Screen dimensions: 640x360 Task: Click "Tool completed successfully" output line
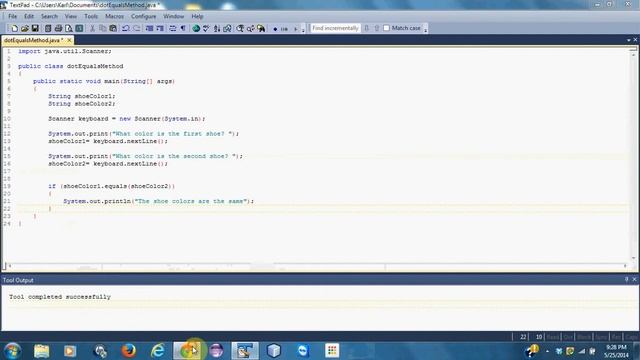tap(60, 297)
